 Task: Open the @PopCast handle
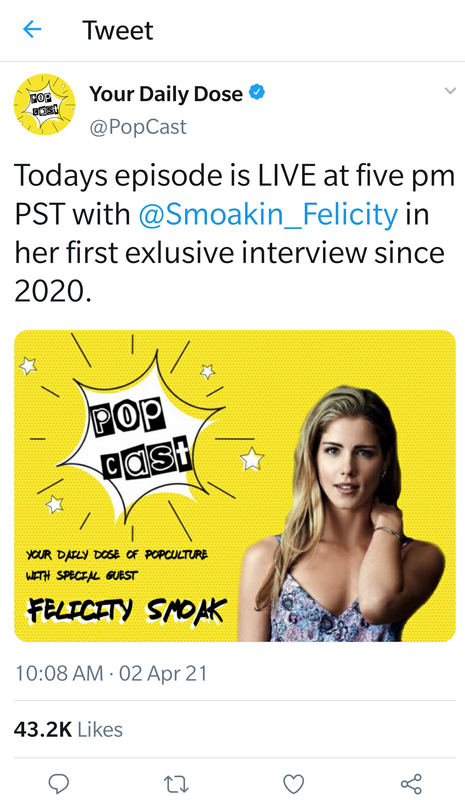click(138, 127)
